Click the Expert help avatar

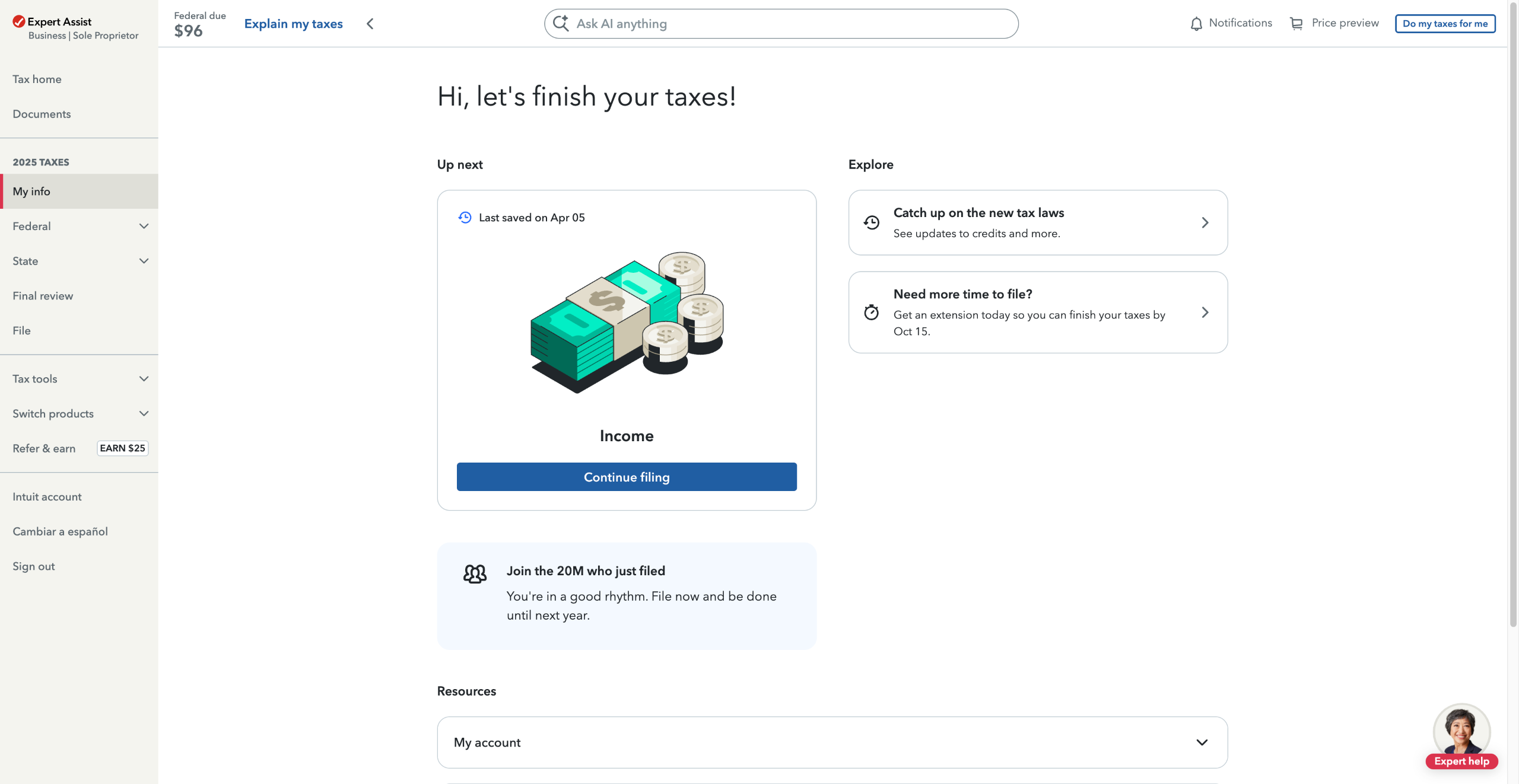coord(1461,732)
